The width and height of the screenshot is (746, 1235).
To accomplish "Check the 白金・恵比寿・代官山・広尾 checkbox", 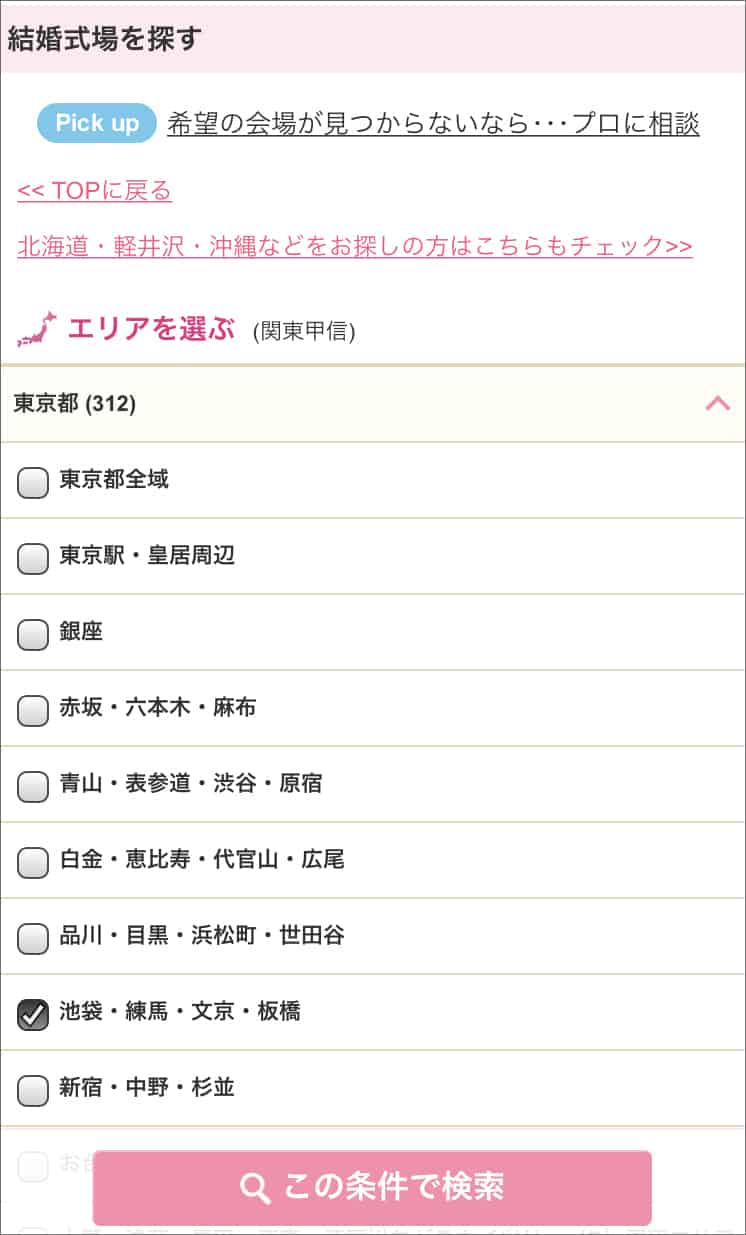I will [33, 863].
